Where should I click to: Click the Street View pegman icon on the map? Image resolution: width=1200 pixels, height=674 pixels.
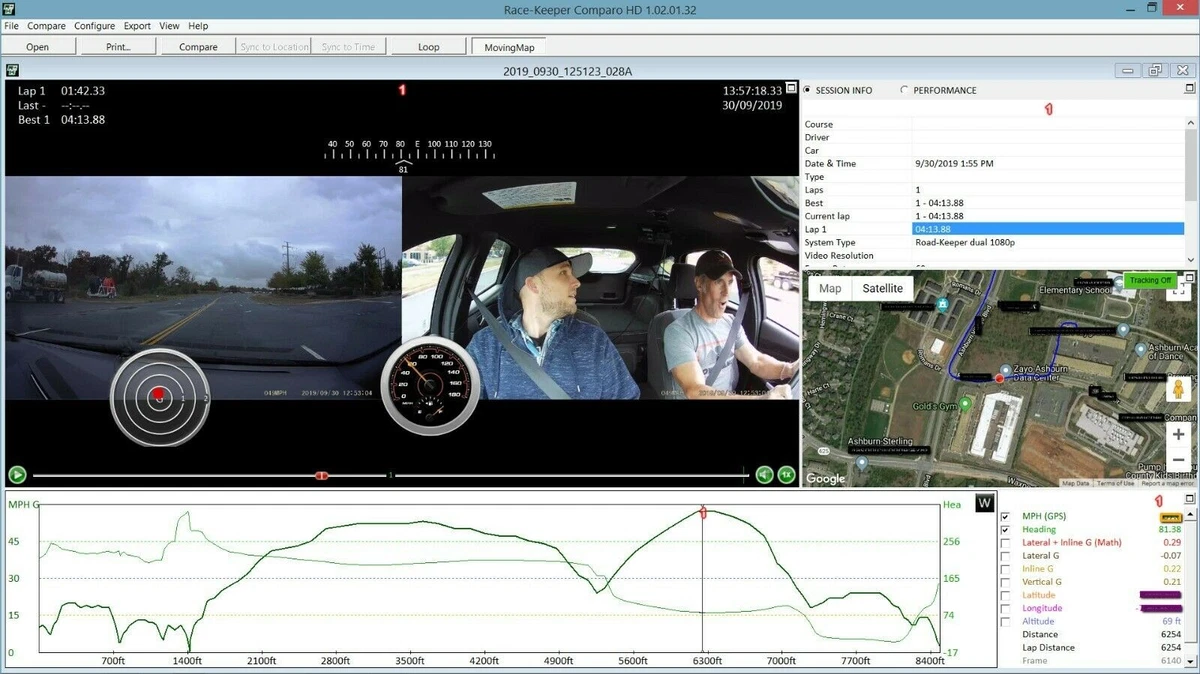pyautogui.click(x=1179, y=390)
